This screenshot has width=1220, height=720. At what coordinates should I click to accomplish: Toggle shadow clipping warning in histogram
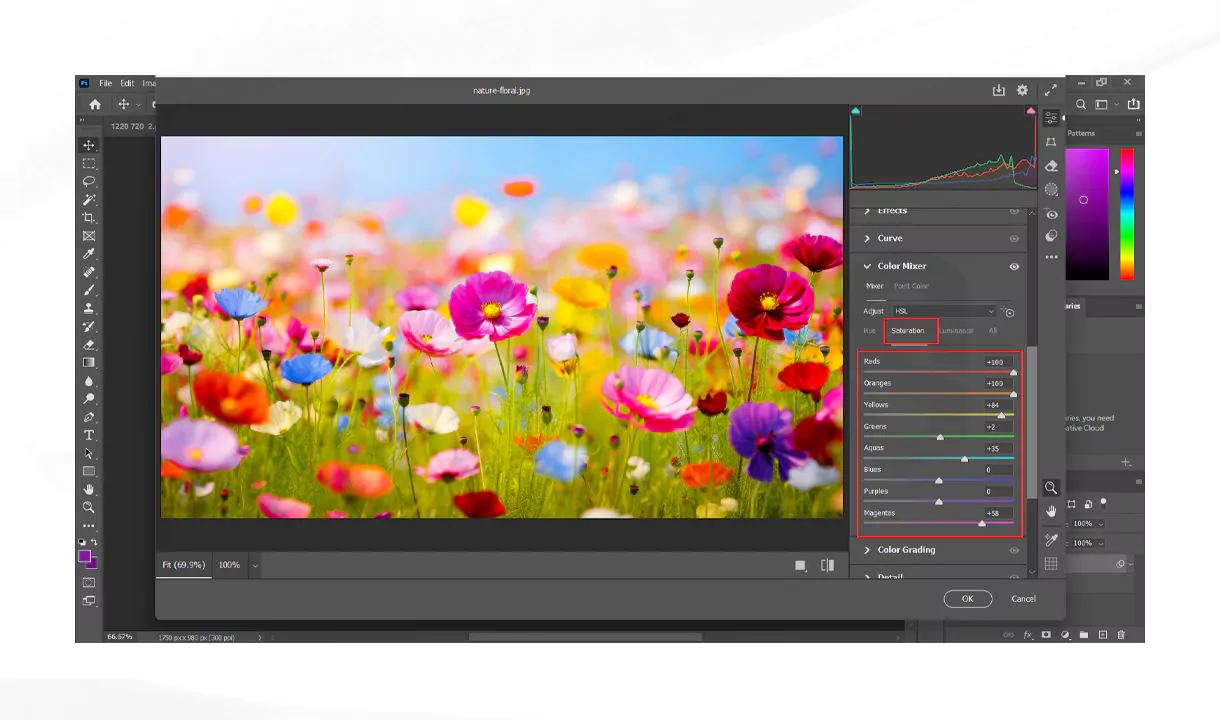[856, 111]
